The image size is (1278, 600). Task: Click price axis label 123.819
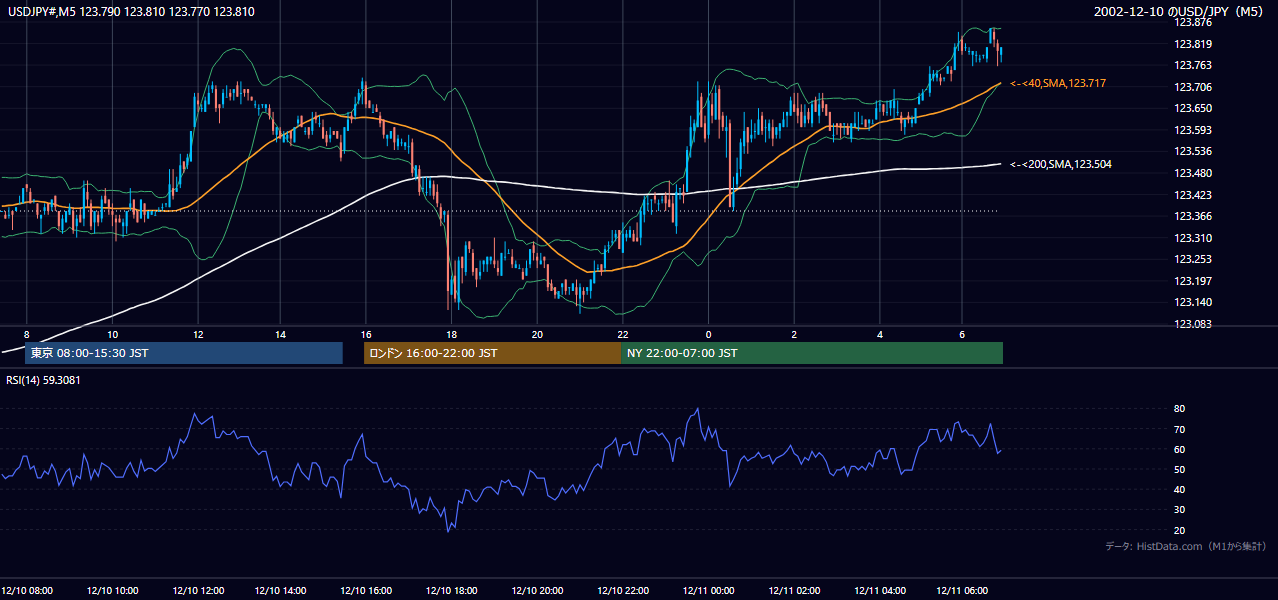coord(1192,44)
